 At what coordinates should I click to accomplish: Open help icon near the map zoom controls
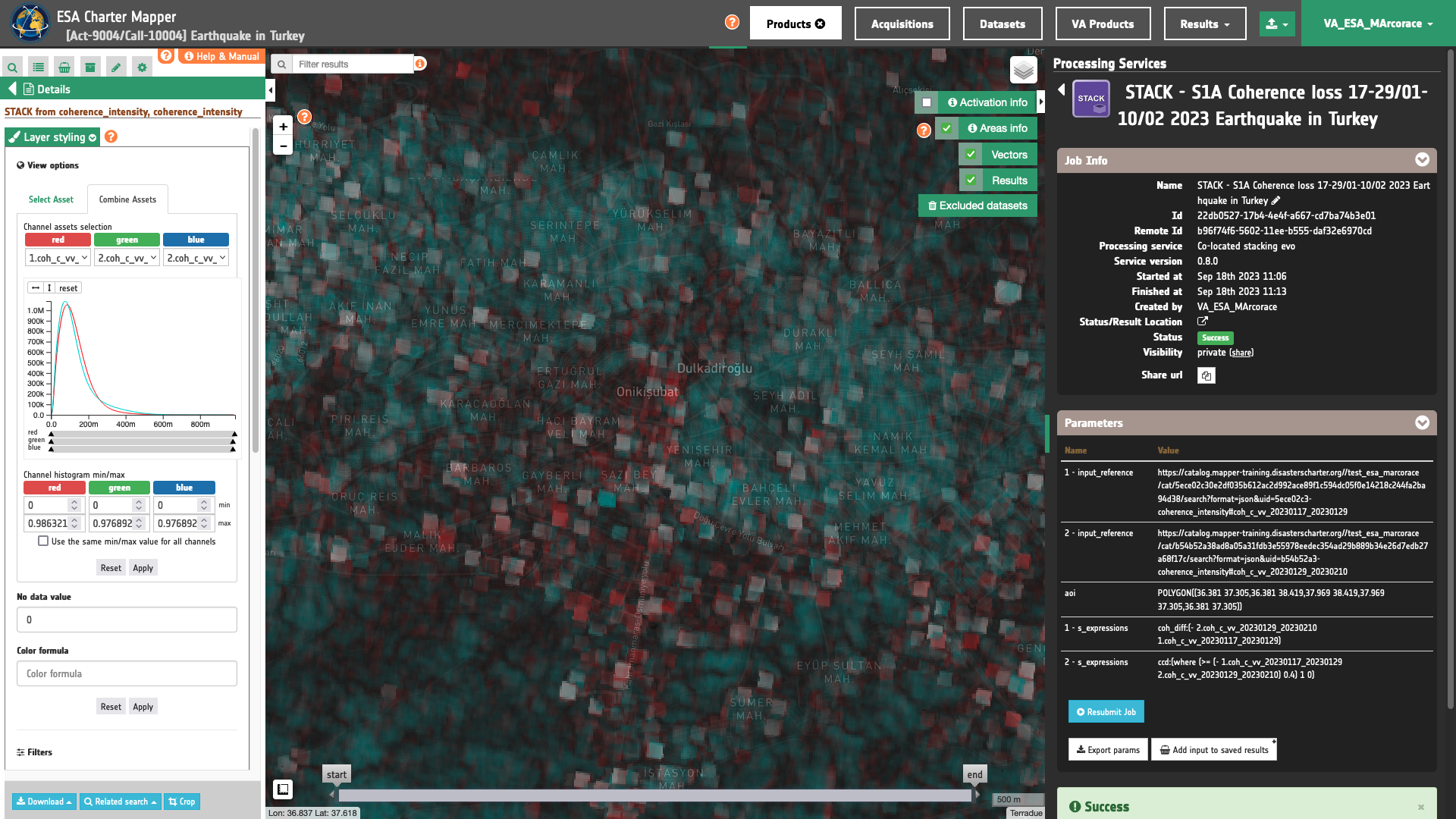pos(304,117)
